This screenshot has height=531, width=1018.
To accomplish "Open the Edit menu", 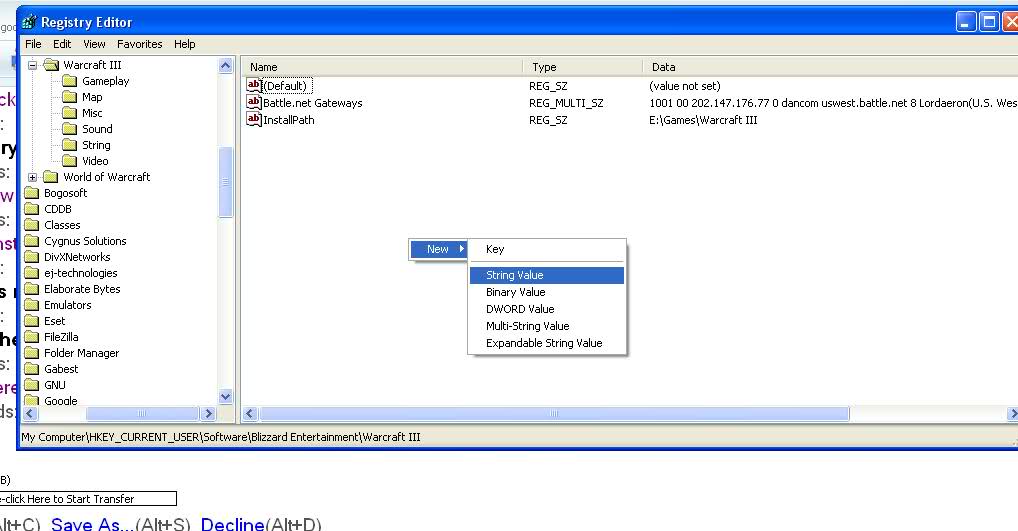I will coord(62,44).
